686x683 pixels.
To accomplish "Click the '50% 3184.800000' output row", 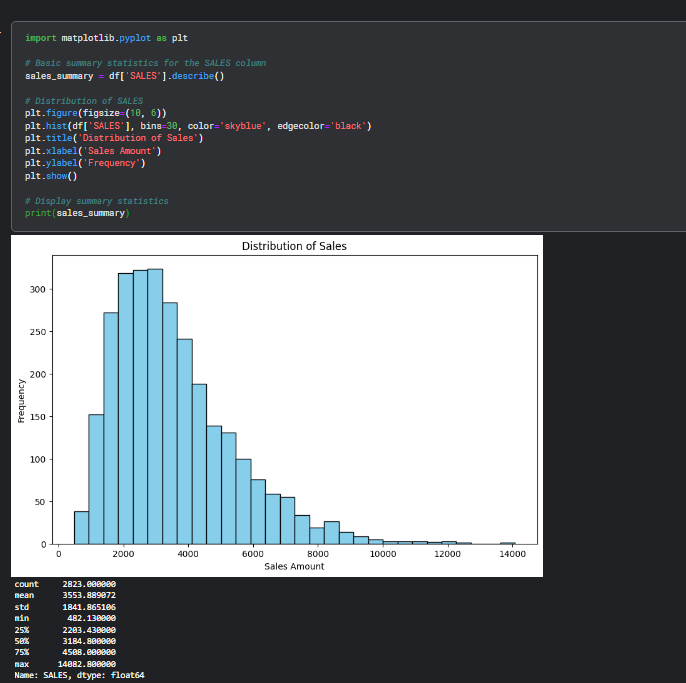I will (65, 641).
